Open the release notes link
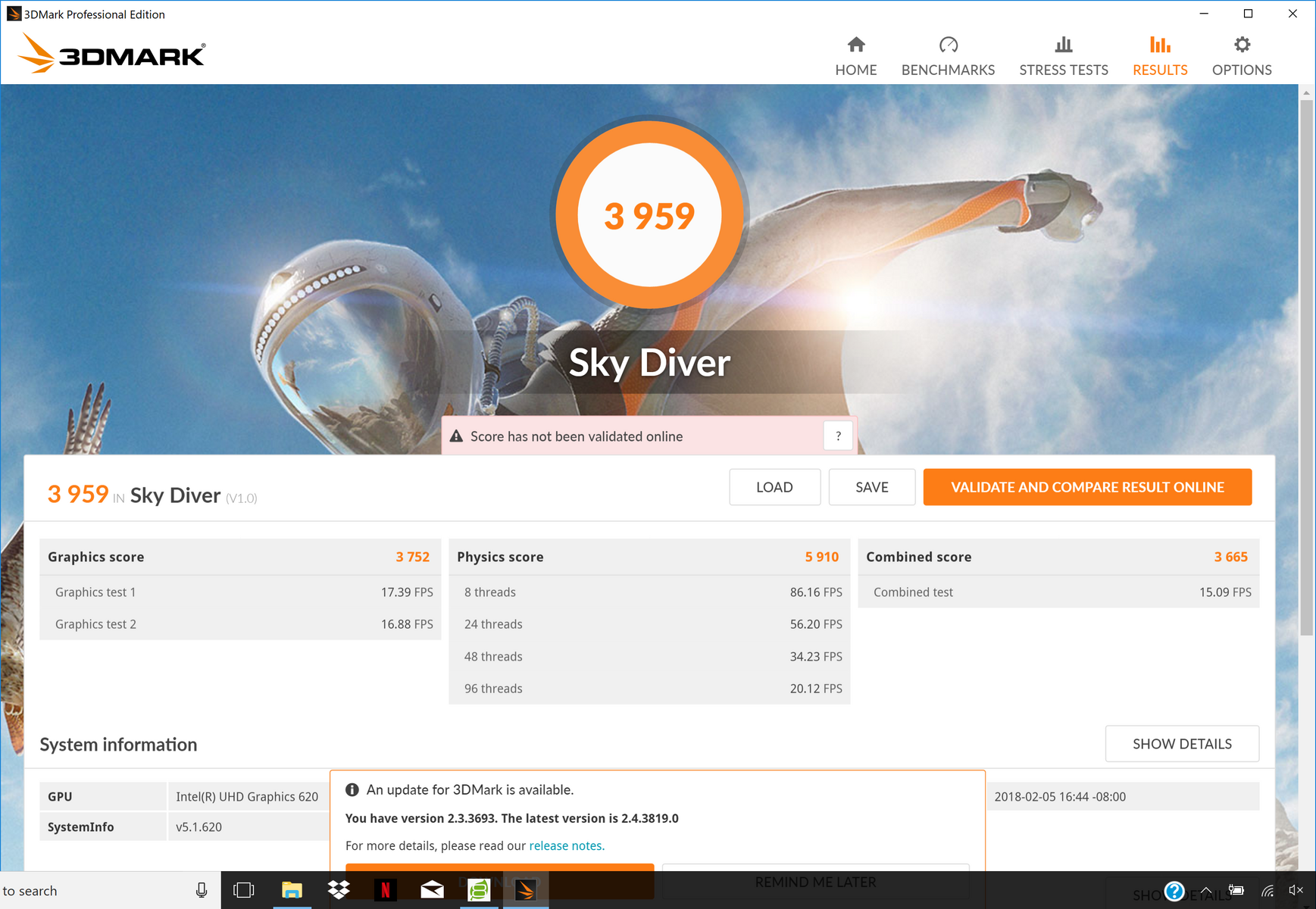Viewport: 1316px width, 909px height. tap(567, 845)
